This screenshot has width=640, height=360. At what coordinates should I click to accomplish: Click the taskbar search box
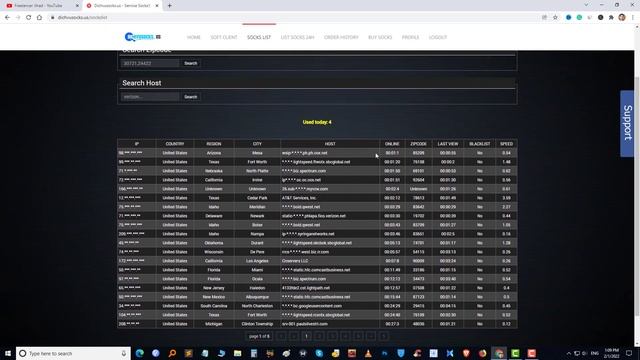coord(73,353)
